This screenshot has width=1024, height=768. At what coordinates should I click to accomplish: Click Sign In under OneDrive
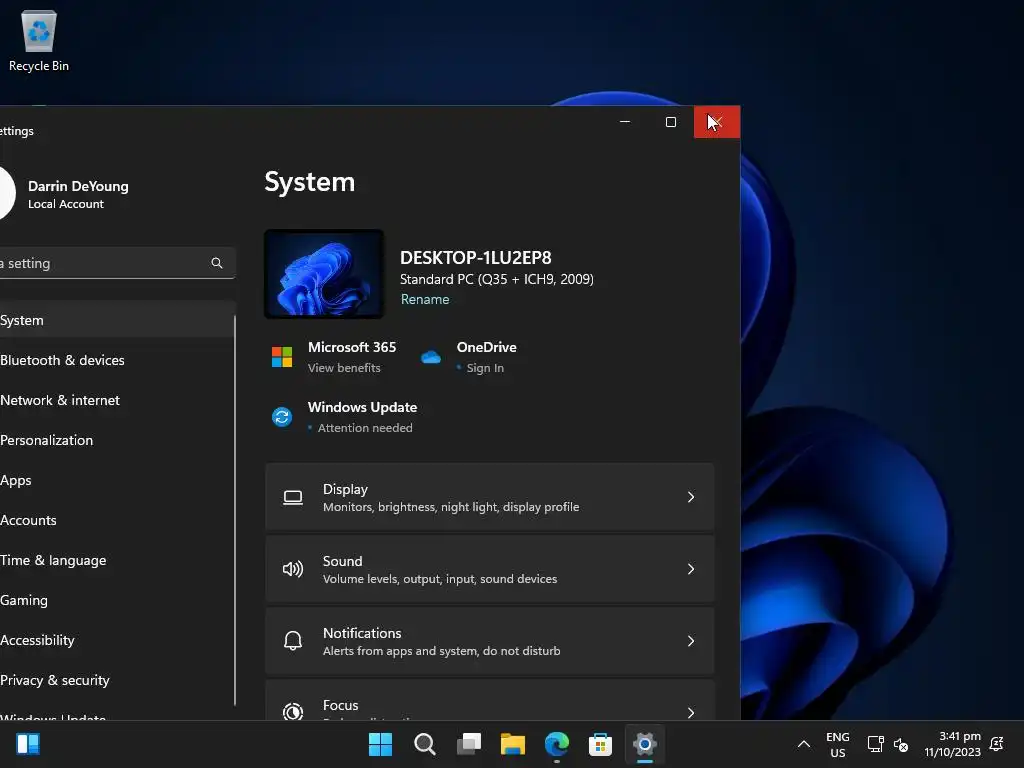(x=485, y=368)
